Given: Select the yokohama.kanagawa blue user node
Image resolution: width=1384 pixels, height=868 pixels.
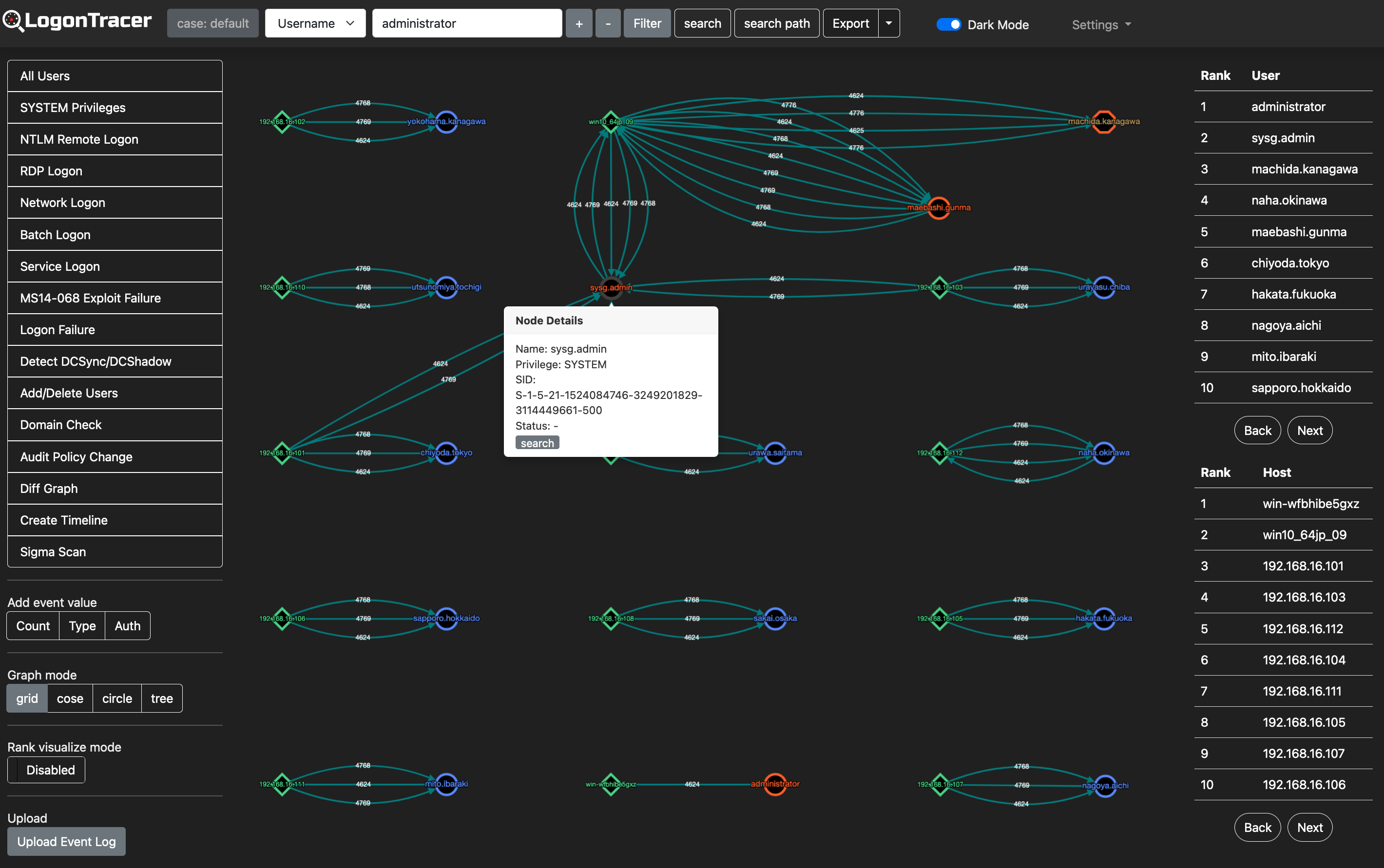Looking at the screenshot, I should pos(446,122).
